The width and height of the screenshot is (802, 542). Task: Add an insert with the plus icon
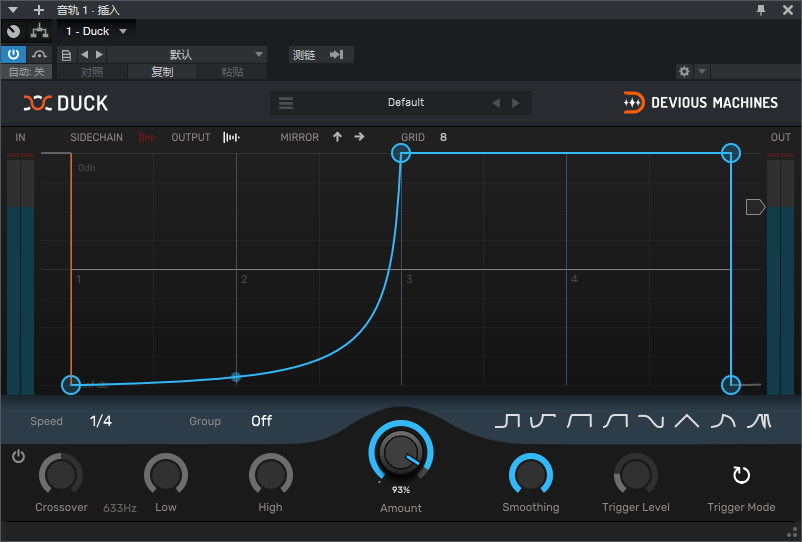point(39,10)
